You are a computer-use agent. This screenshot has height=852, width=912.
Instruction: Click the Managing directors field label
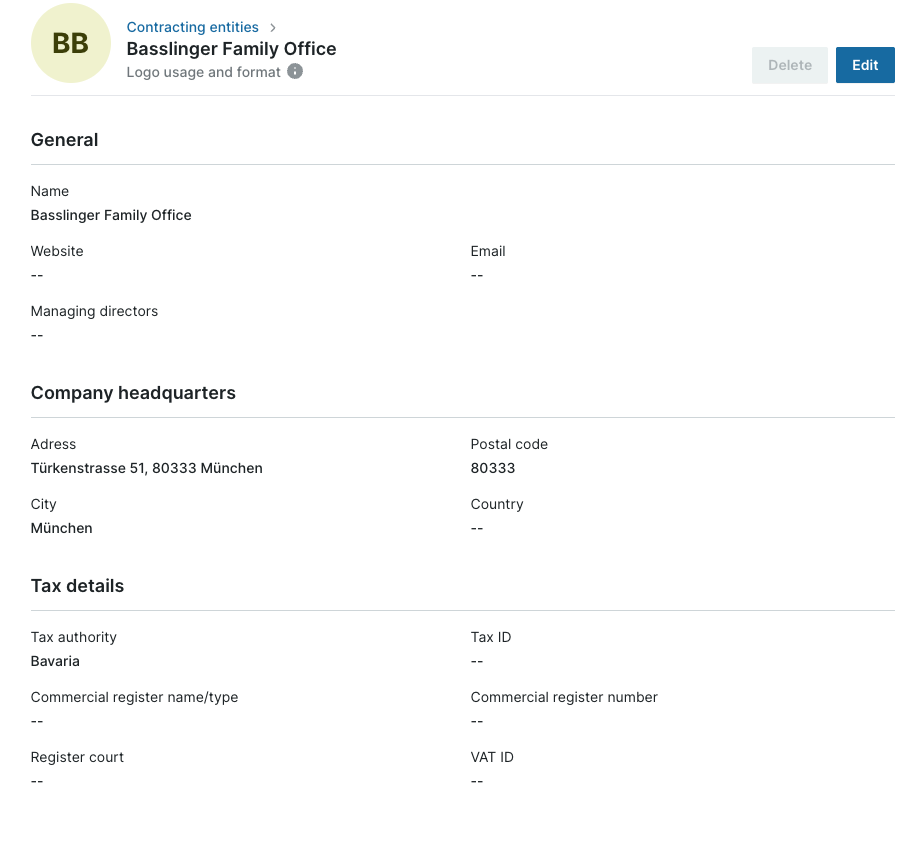click(94, 311)
